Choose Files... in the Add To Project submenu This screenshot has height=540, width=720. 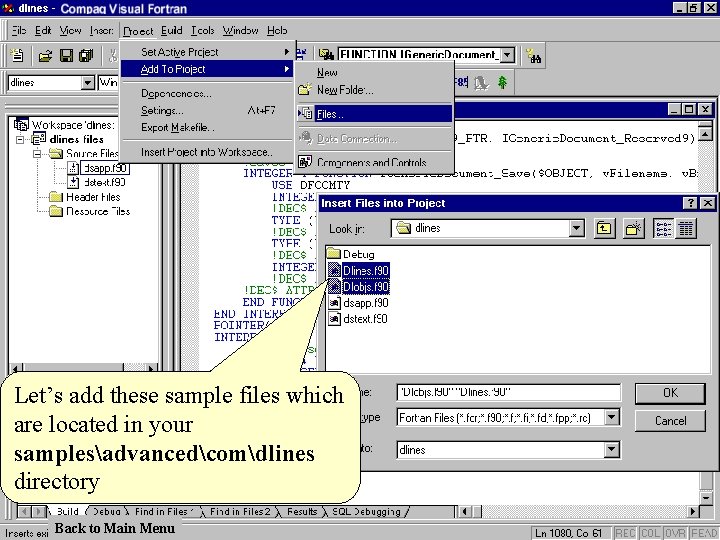pyautogui.click(x=375, y=114)
